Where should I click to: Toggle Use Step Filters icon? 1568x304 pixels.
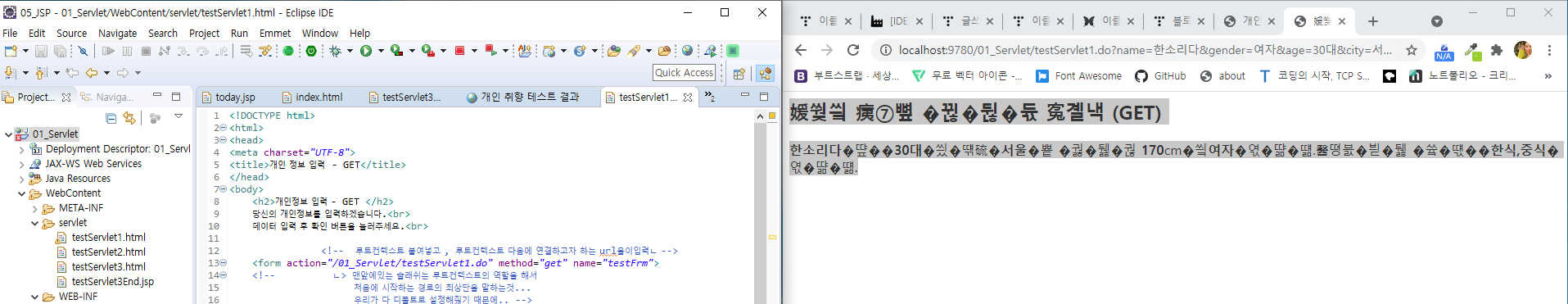coord(265,51)
